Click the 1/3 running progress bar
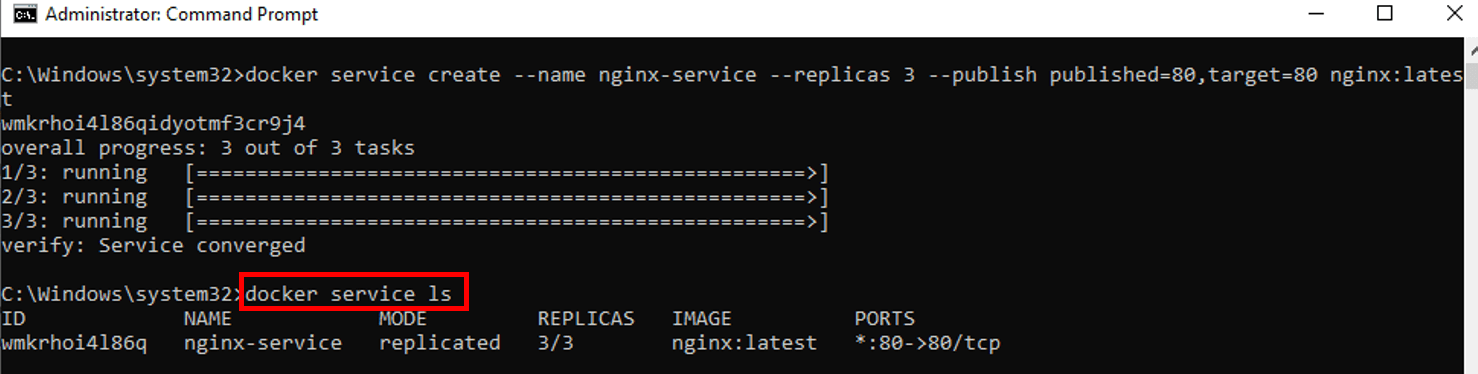 (507, 173)
